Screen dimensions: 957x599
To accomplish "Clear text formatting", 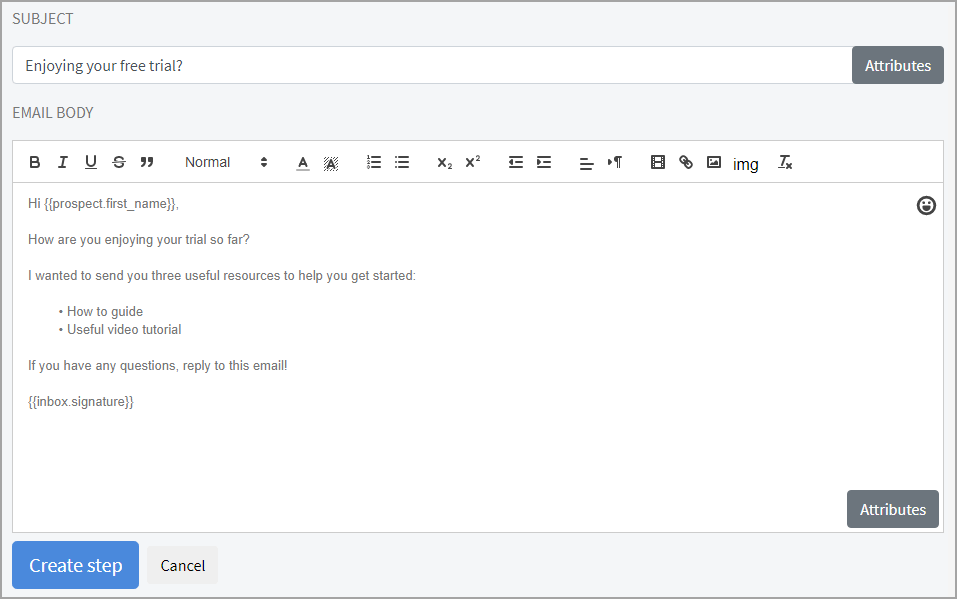I will click(x=786, y=162).
